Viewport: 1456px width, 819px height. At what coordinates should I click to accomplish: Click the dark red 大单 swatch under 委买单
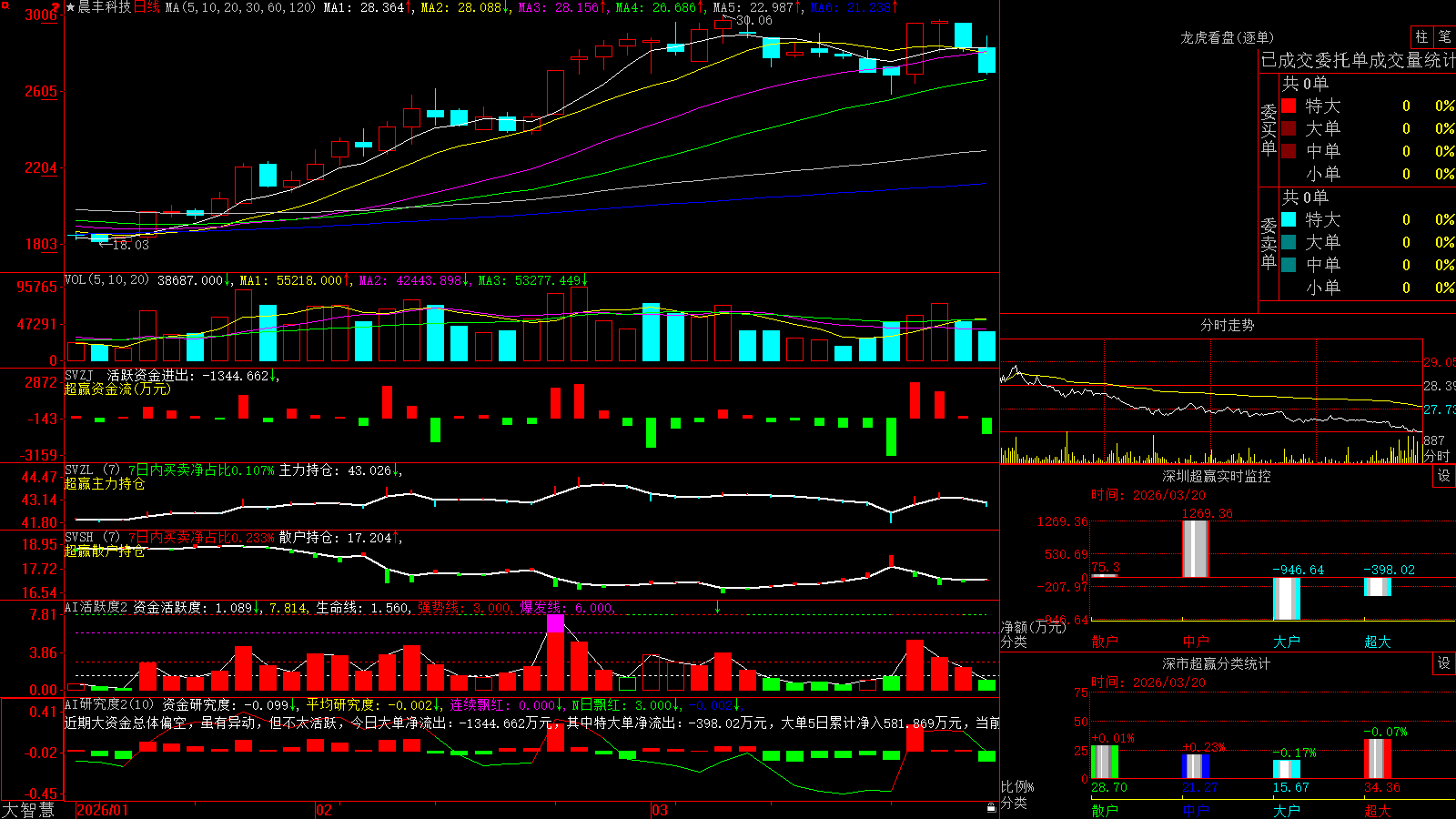pyautogui.click(x=1289, y=128)
